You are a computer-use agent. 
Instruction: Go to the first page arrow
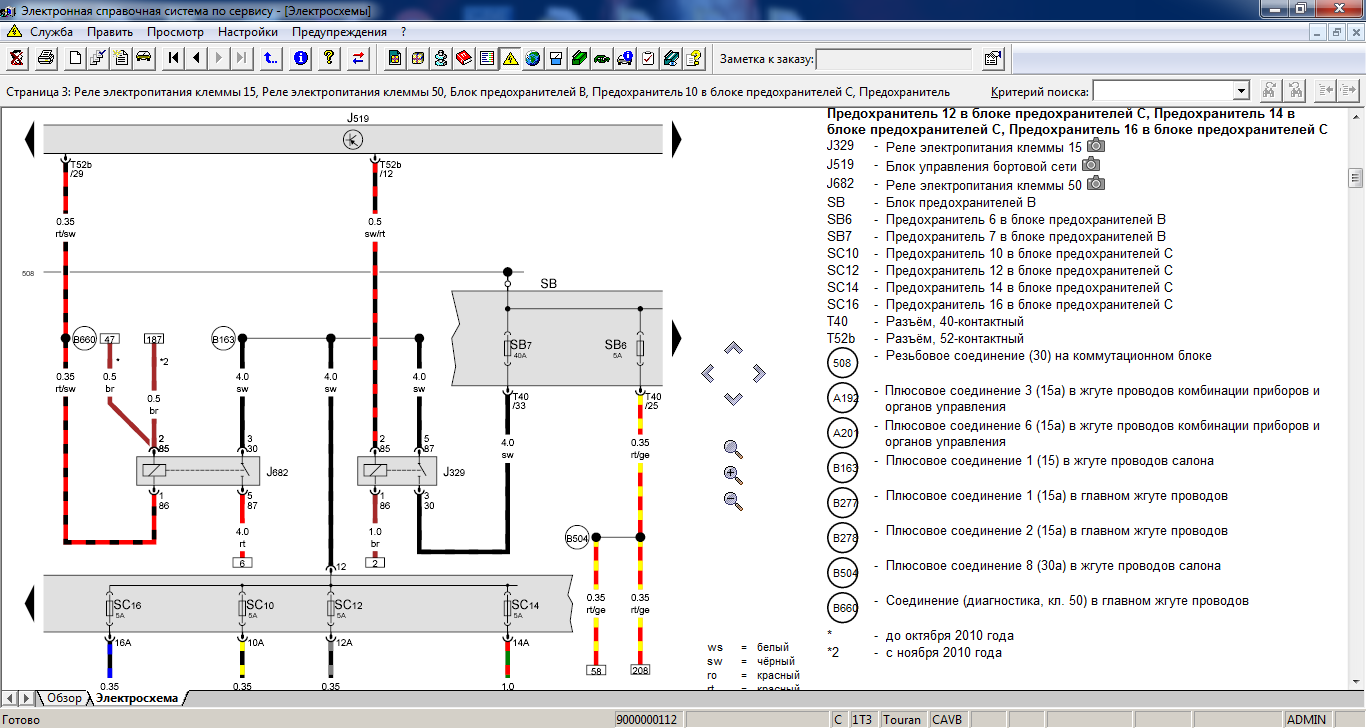173,58
